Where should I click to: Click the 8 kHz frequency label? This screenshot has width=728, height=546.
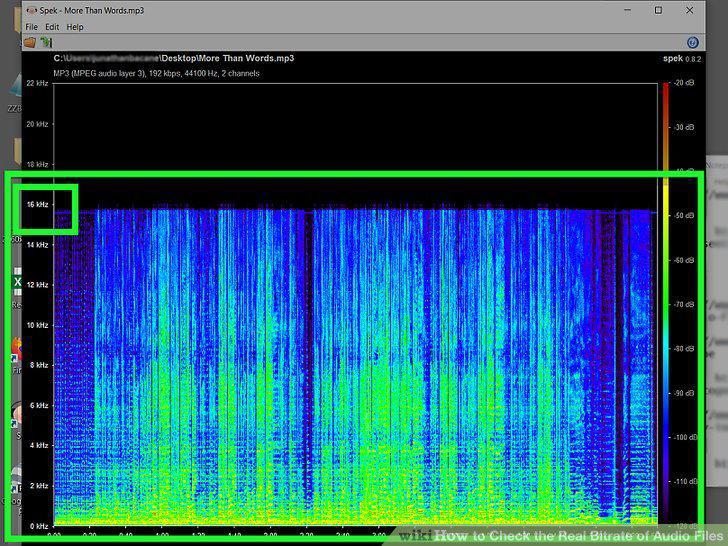[39, 365]
